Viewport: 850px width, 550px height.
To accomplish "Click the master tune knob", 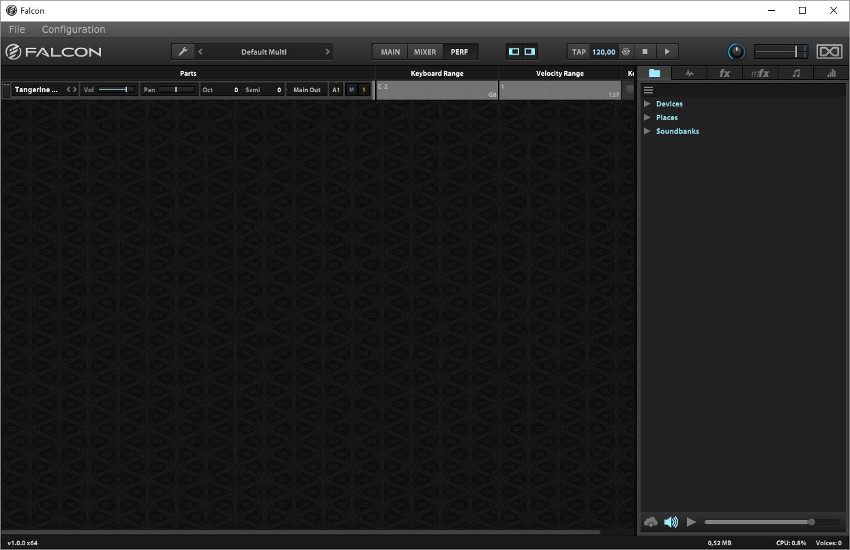I will [x=736, y=51].
